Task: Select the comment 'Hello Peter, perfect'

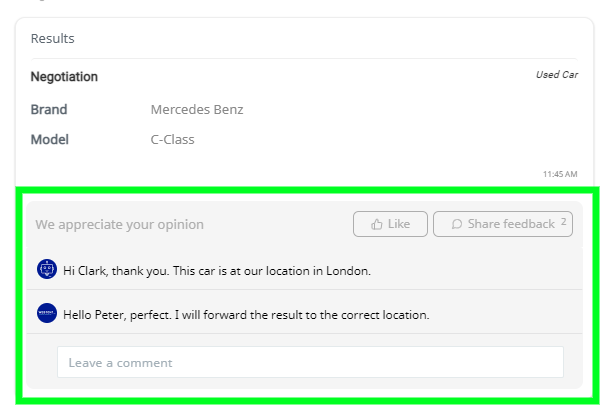Action: coord(246,315)
